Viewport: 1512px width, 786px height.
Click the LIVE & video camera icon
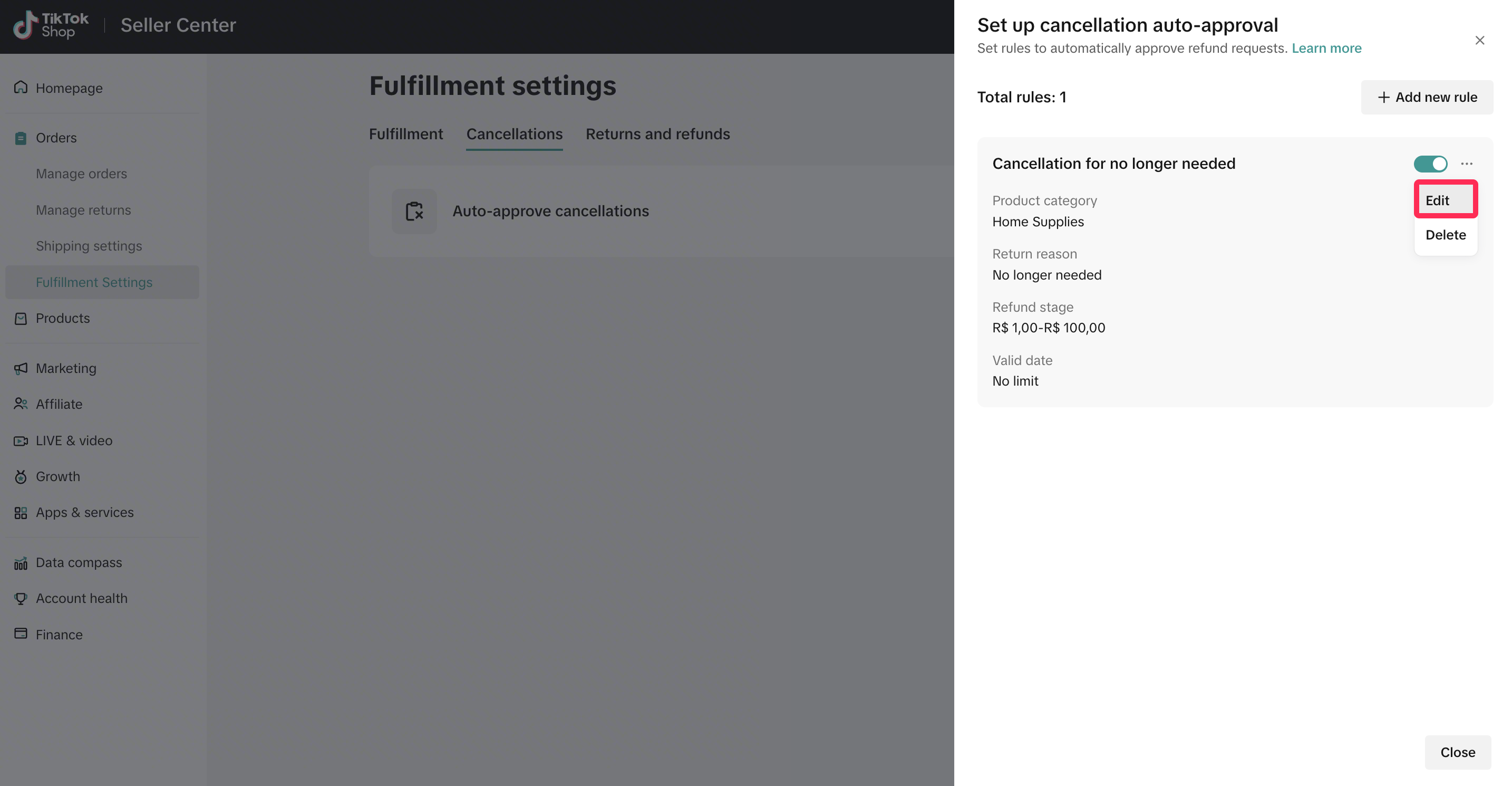pos(21,440)
